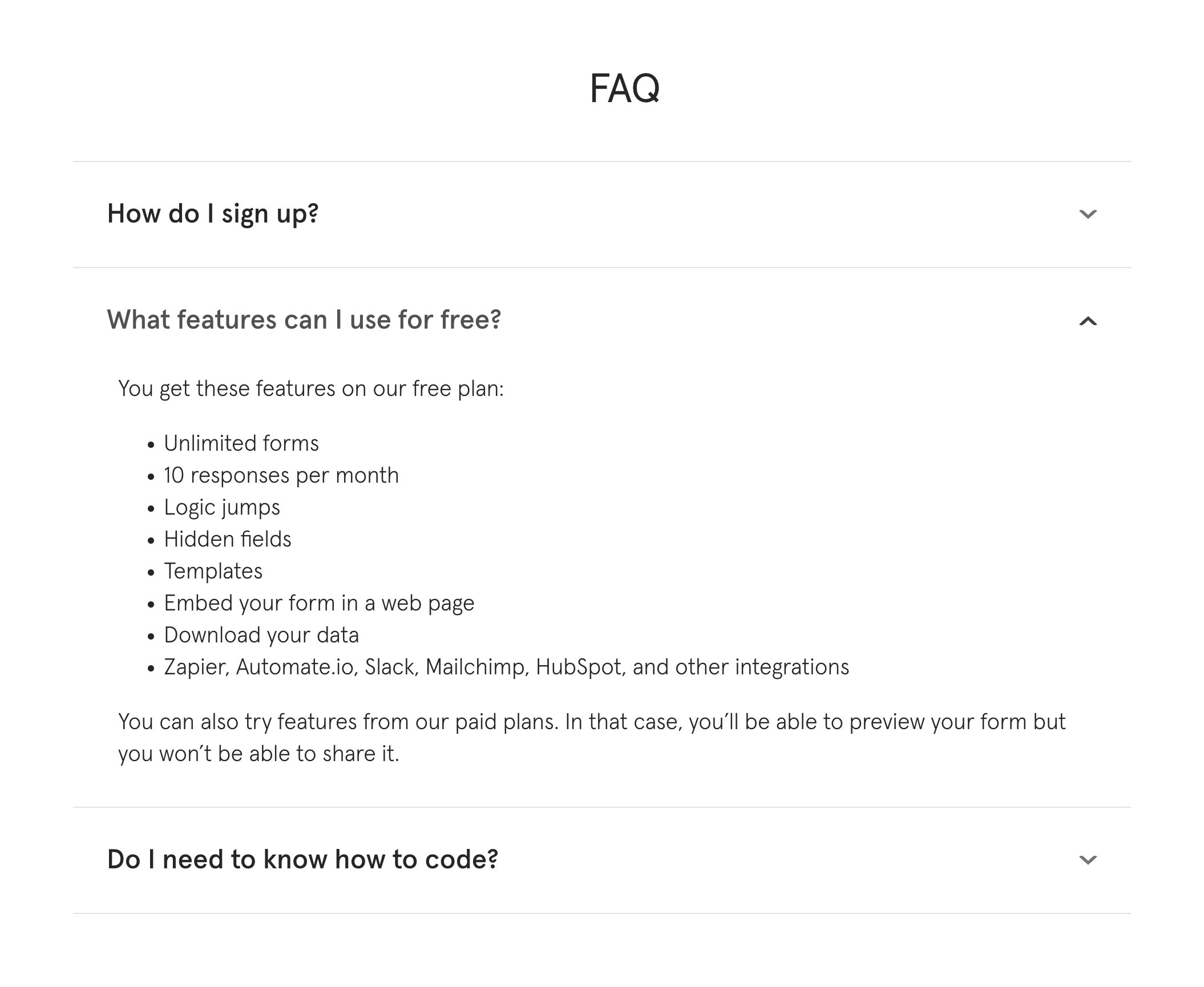Click the "Logic jumps" list entry

click(222, 507)
